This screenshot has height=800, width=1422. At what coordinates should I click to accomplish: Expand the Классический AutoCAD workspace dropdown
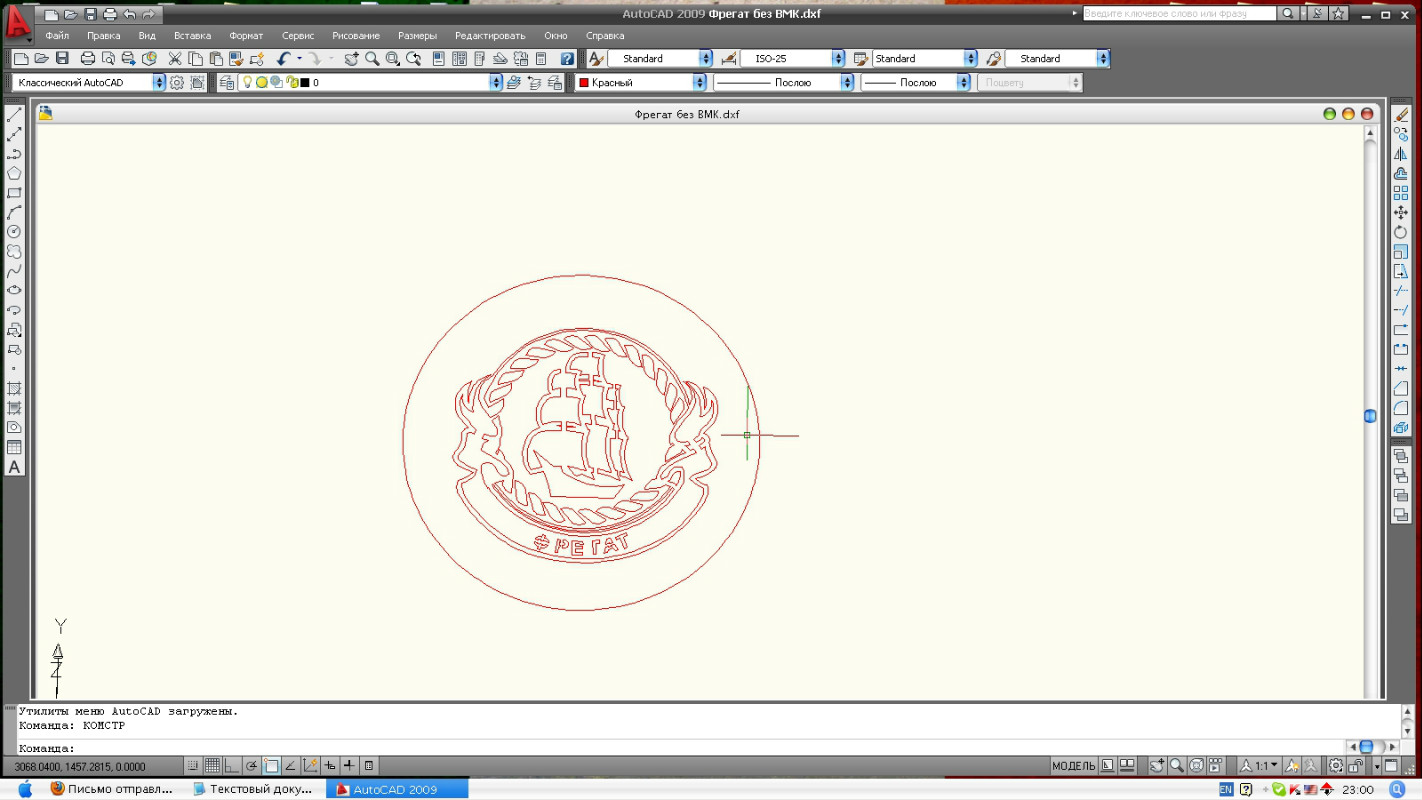[x=159, y=83]
